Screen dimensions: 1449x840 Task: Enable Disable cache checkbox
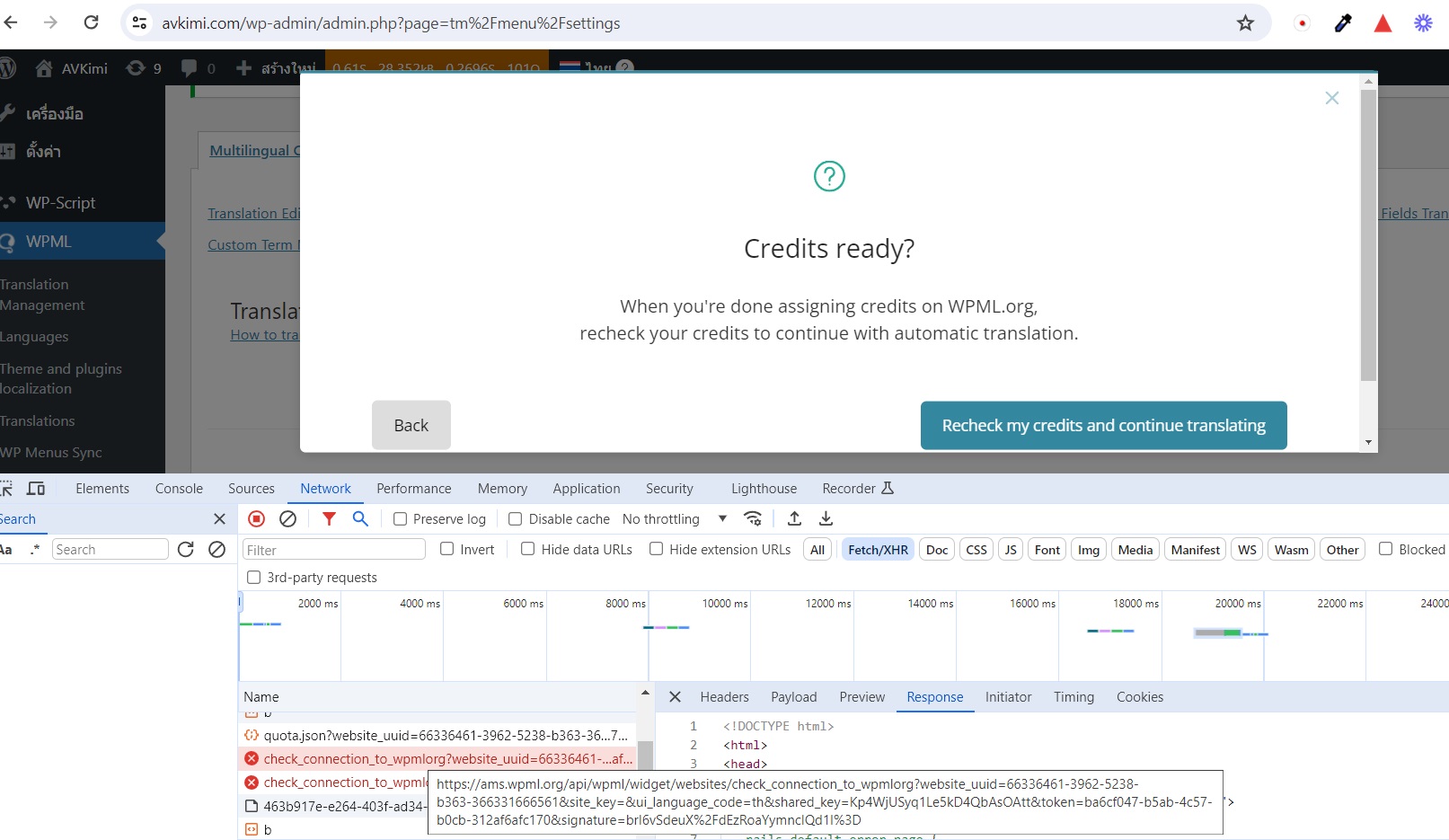516,519
